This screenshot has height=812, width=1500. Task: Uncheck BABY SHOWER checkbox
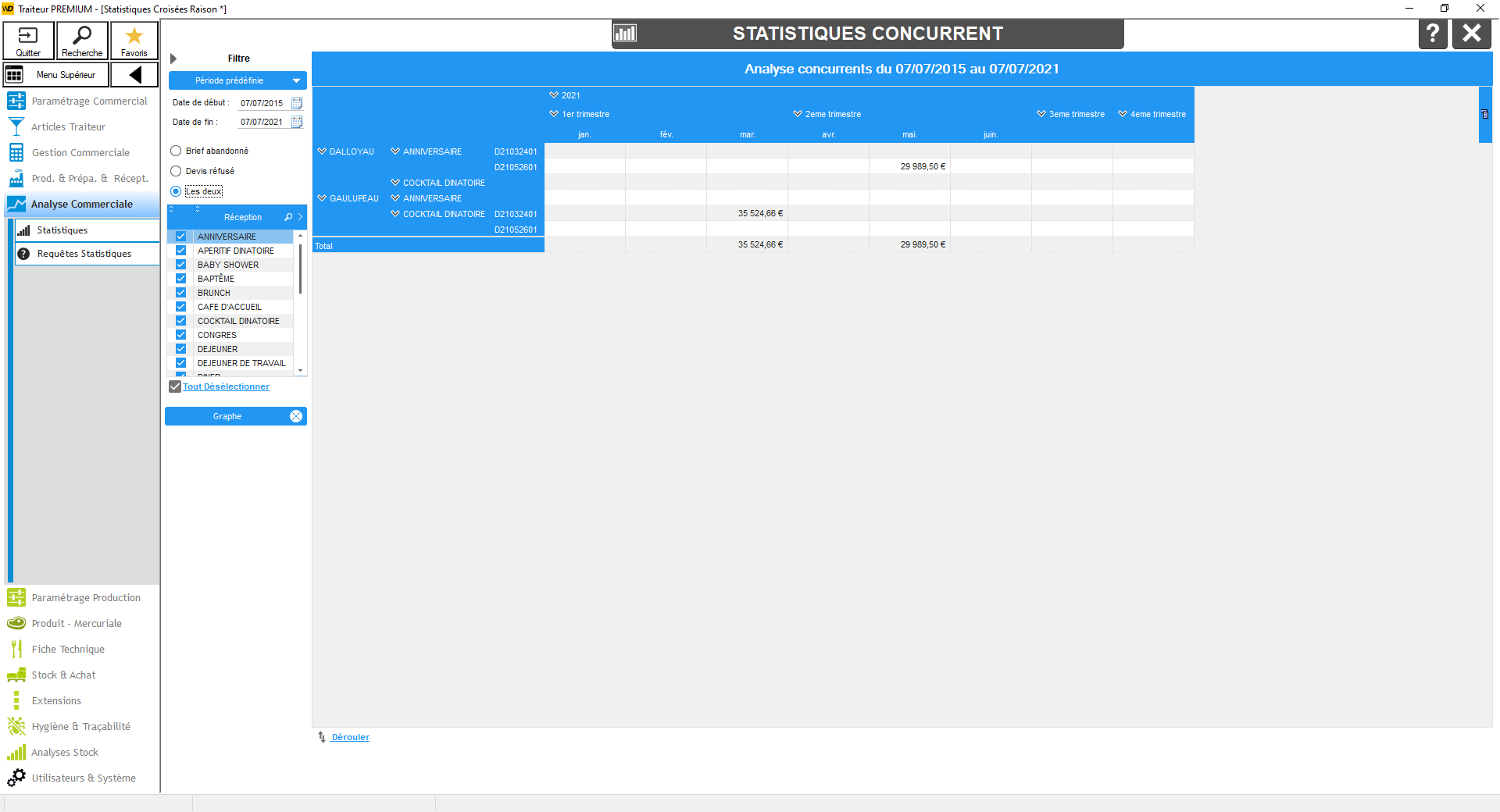click(x=180, y=265)
